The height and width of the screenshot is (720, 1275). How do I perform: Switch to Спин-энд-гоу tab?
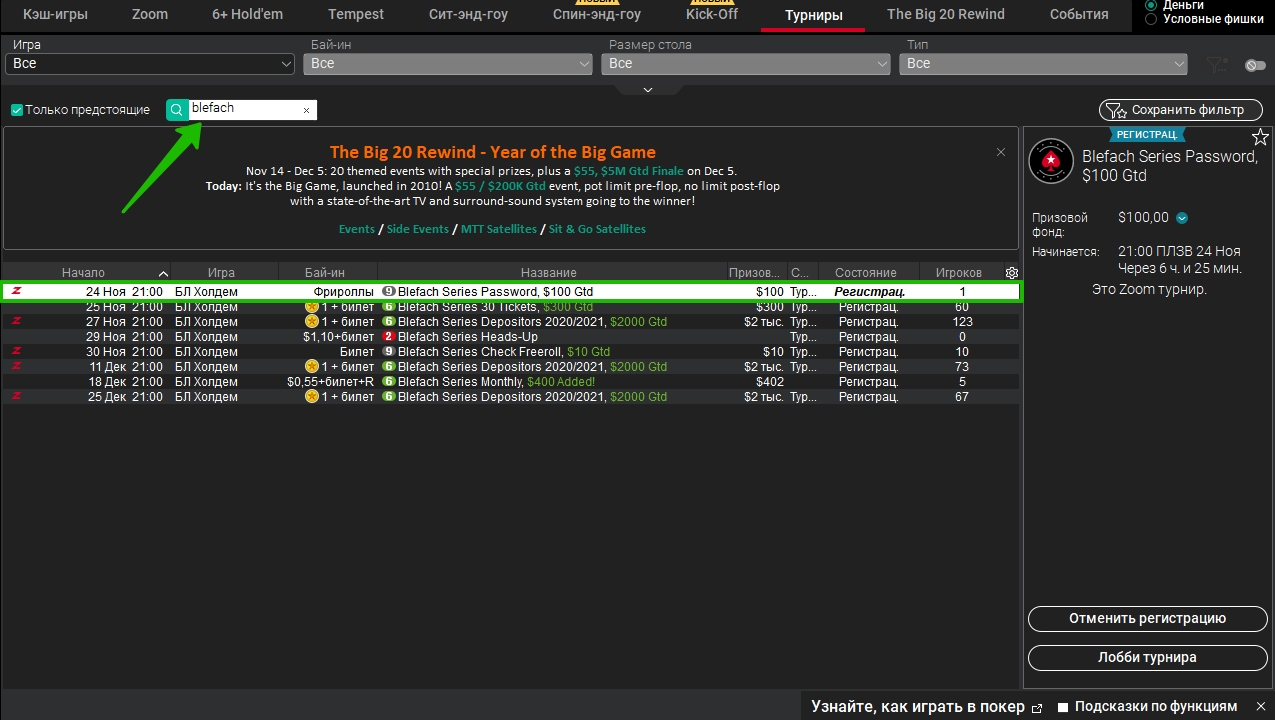pos(597,15)
